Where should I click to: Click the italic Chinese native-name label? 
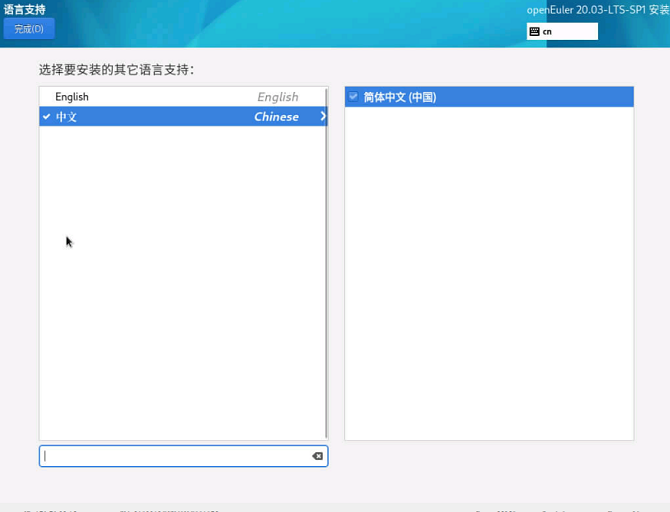pyautogui.click(x=276, y=117)
